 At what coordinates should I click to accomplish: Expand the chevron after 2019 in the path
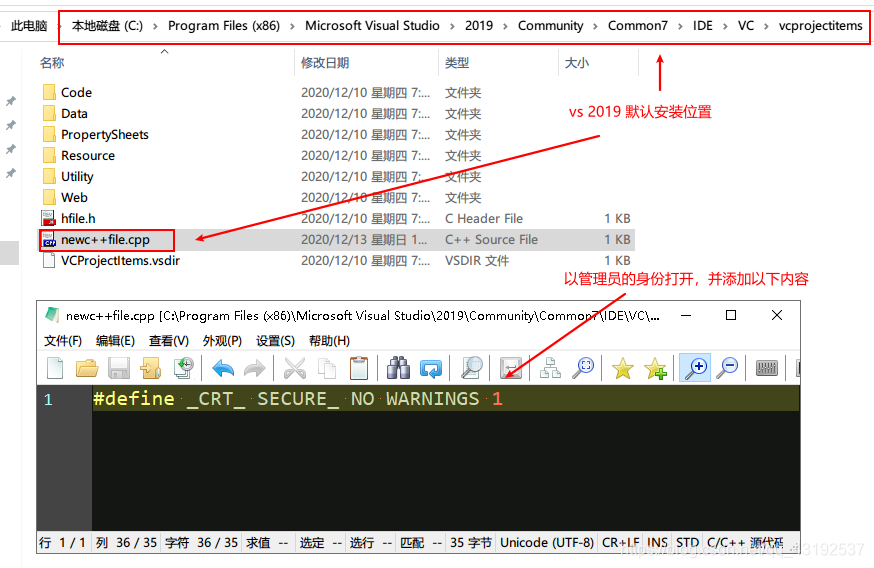pyautogui.click(x=505, y=26)
